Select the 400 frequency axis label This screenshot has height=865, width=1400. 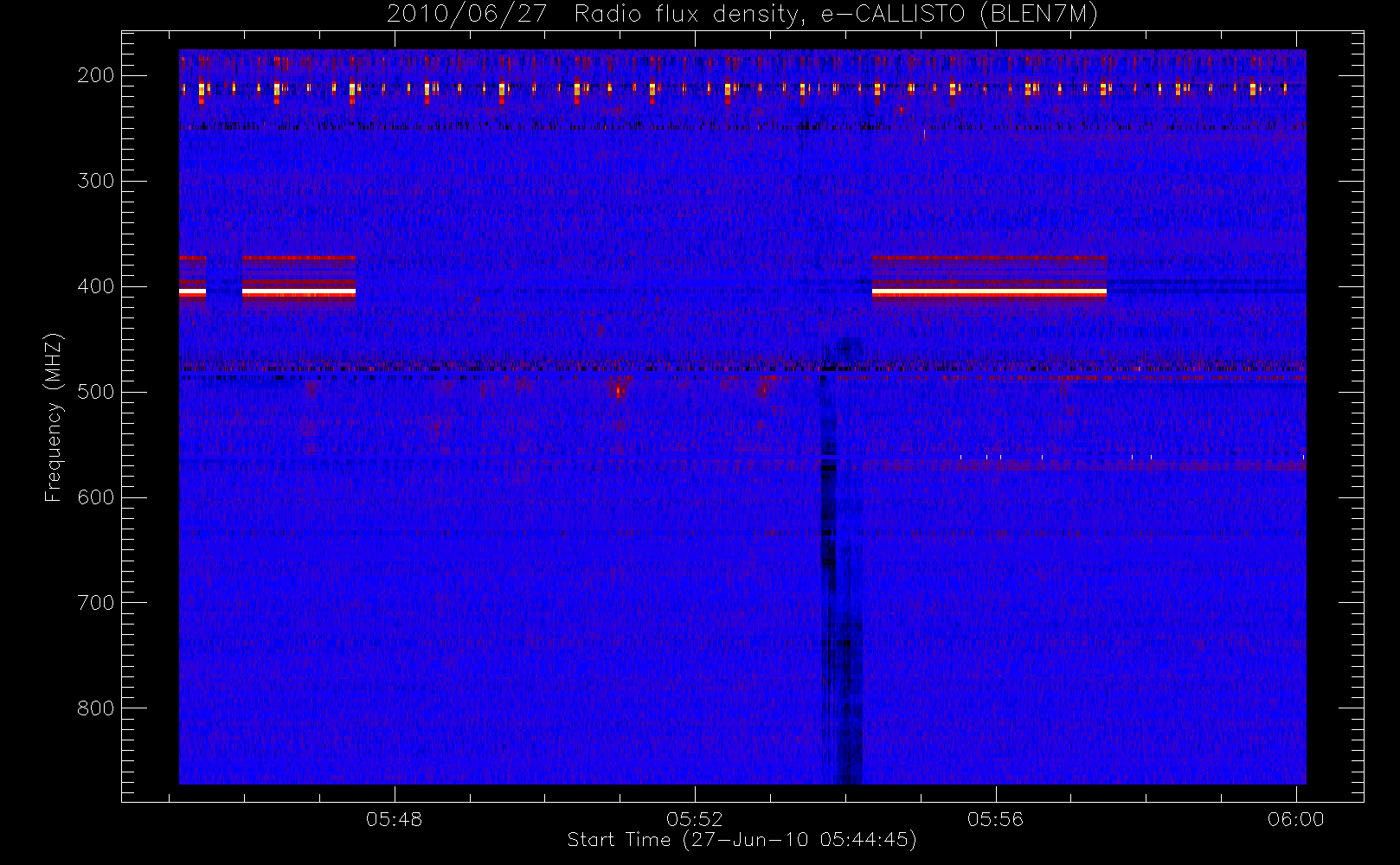tap(95, 286)
